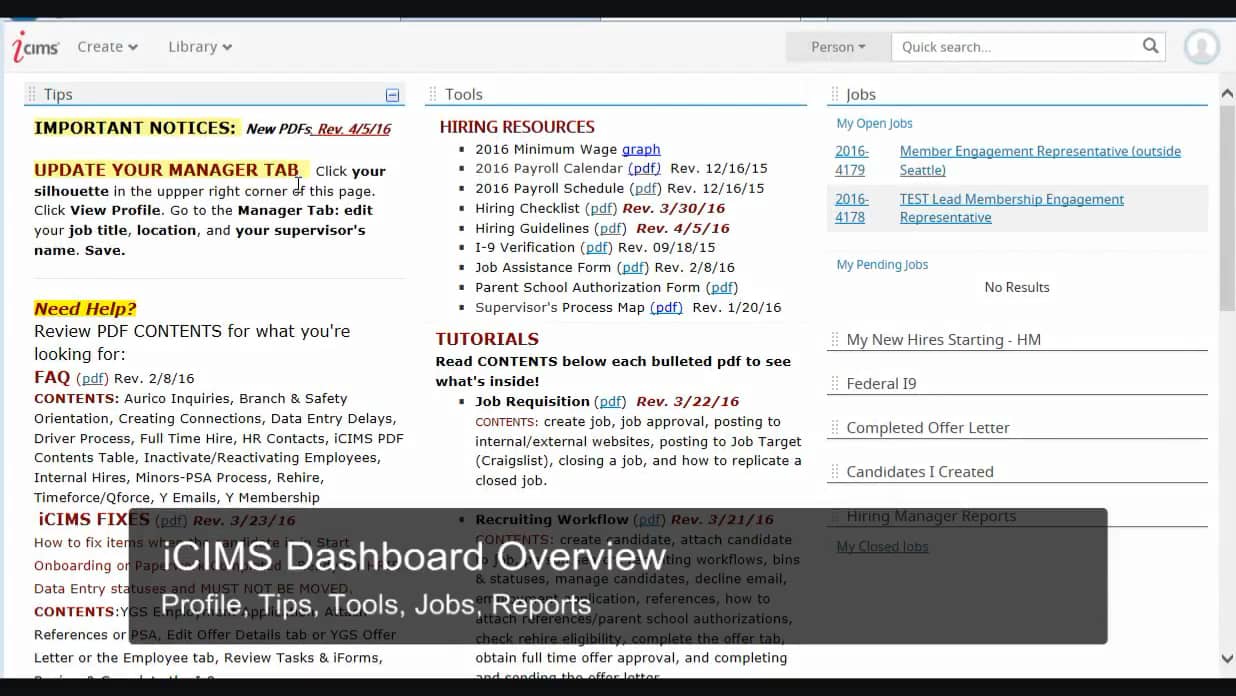Click drag handle beside My New Hires Starting

[x=834, y=339]
